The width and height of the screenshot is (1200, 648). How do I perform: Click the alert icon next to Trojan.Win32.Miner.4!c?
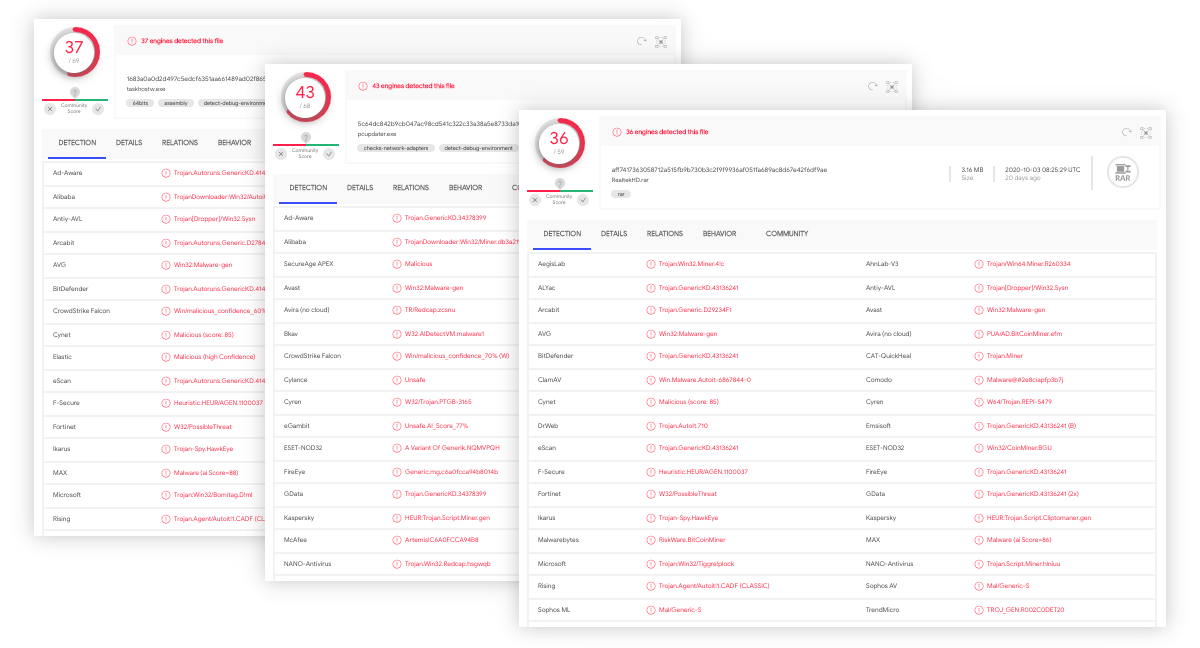pos(651,264)
